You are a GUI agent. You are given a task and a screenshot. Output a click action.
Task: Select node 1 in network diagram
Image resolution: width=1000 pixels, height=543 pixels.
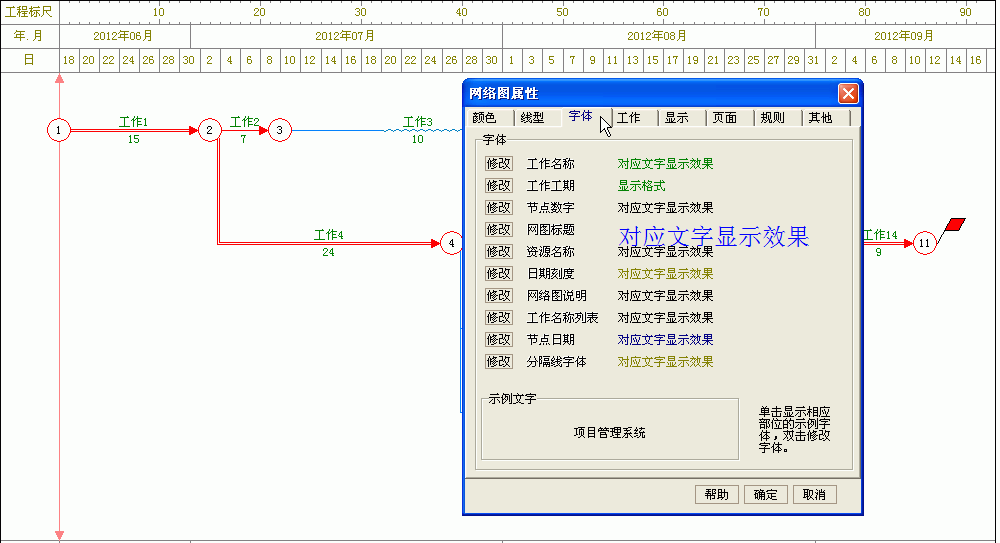59,130
